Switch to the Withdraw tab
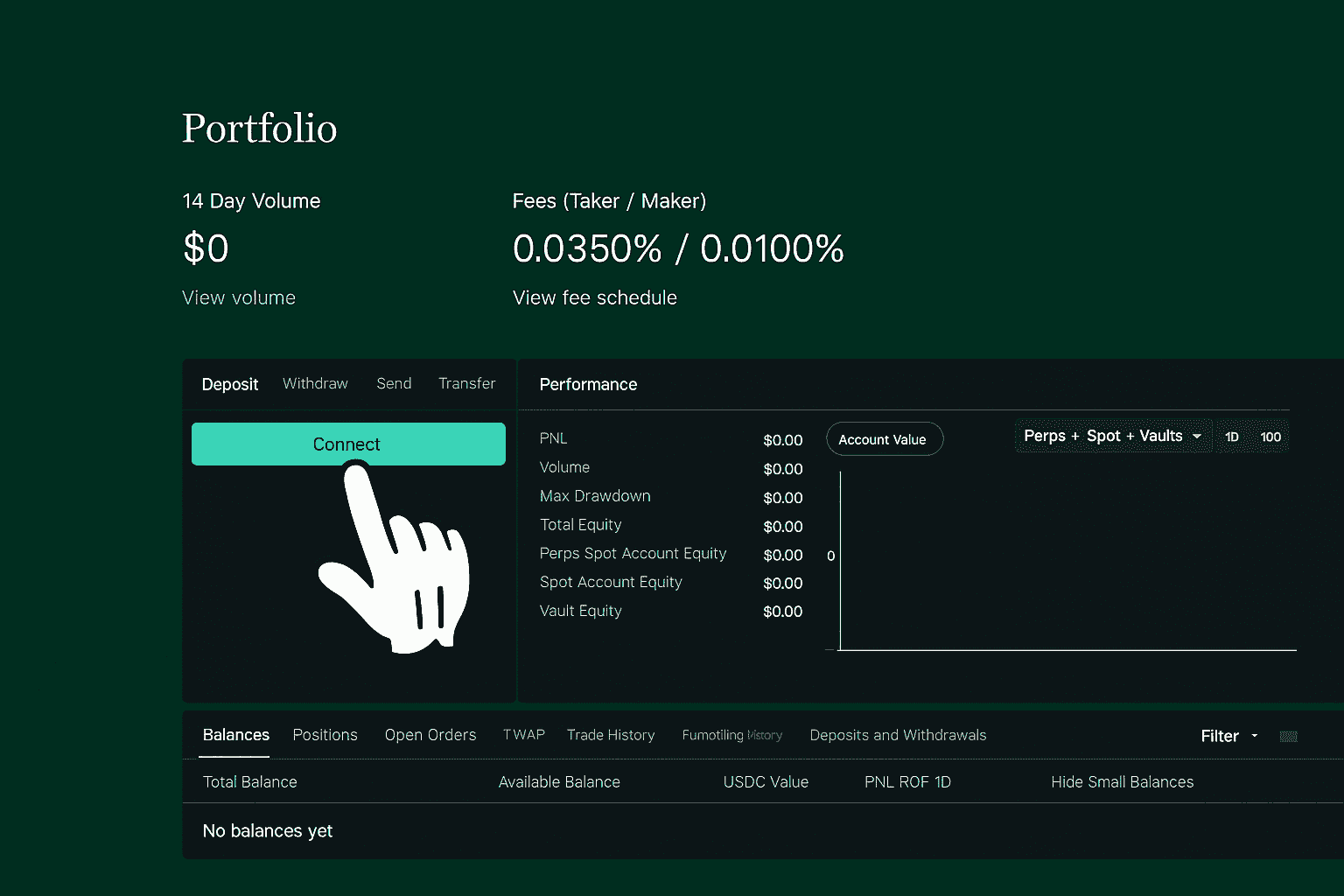 pyautogui.click(x=315, y=383)
